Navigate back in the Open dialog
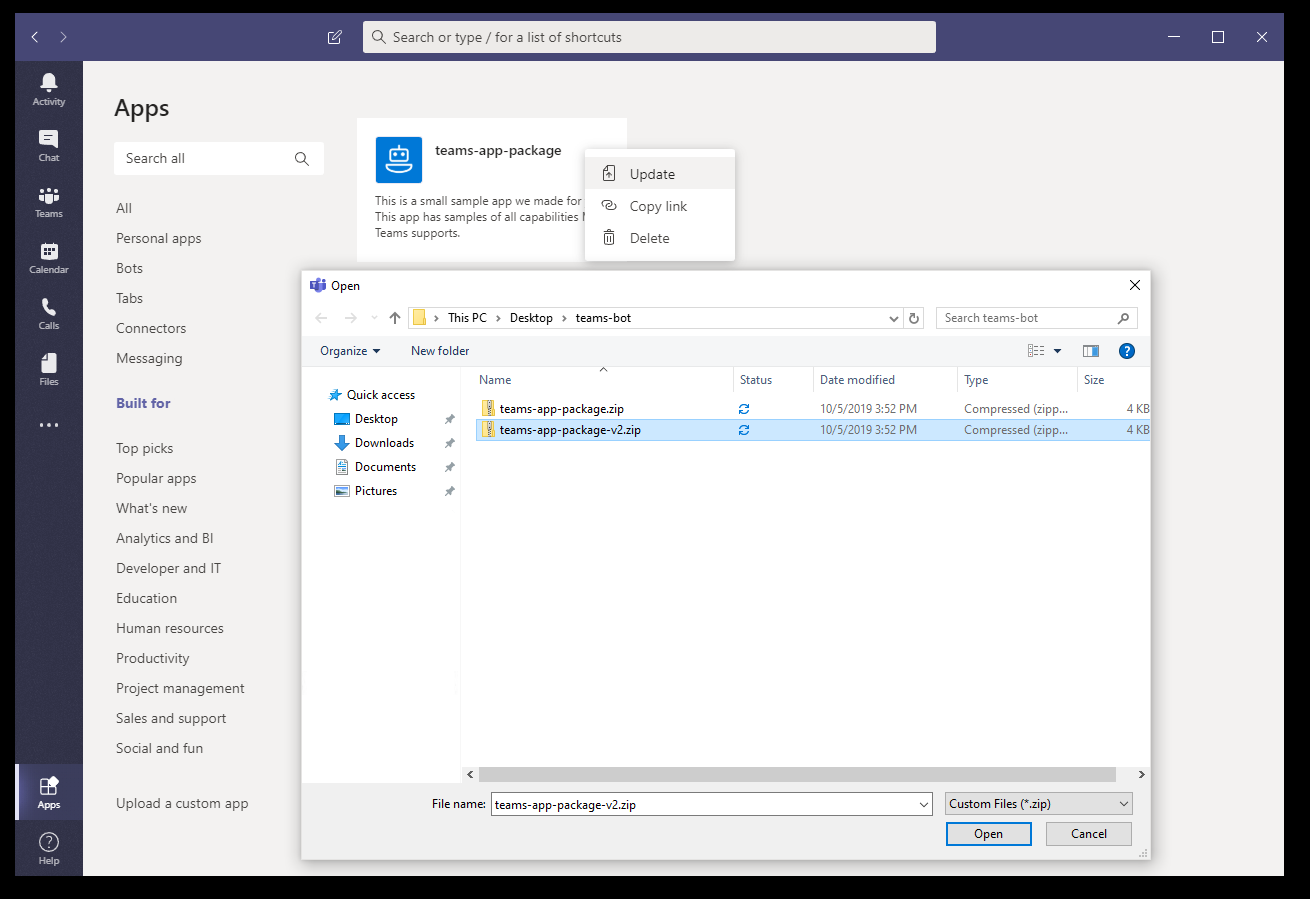Viewport: 1310px width, 899px height. point(321,318)
